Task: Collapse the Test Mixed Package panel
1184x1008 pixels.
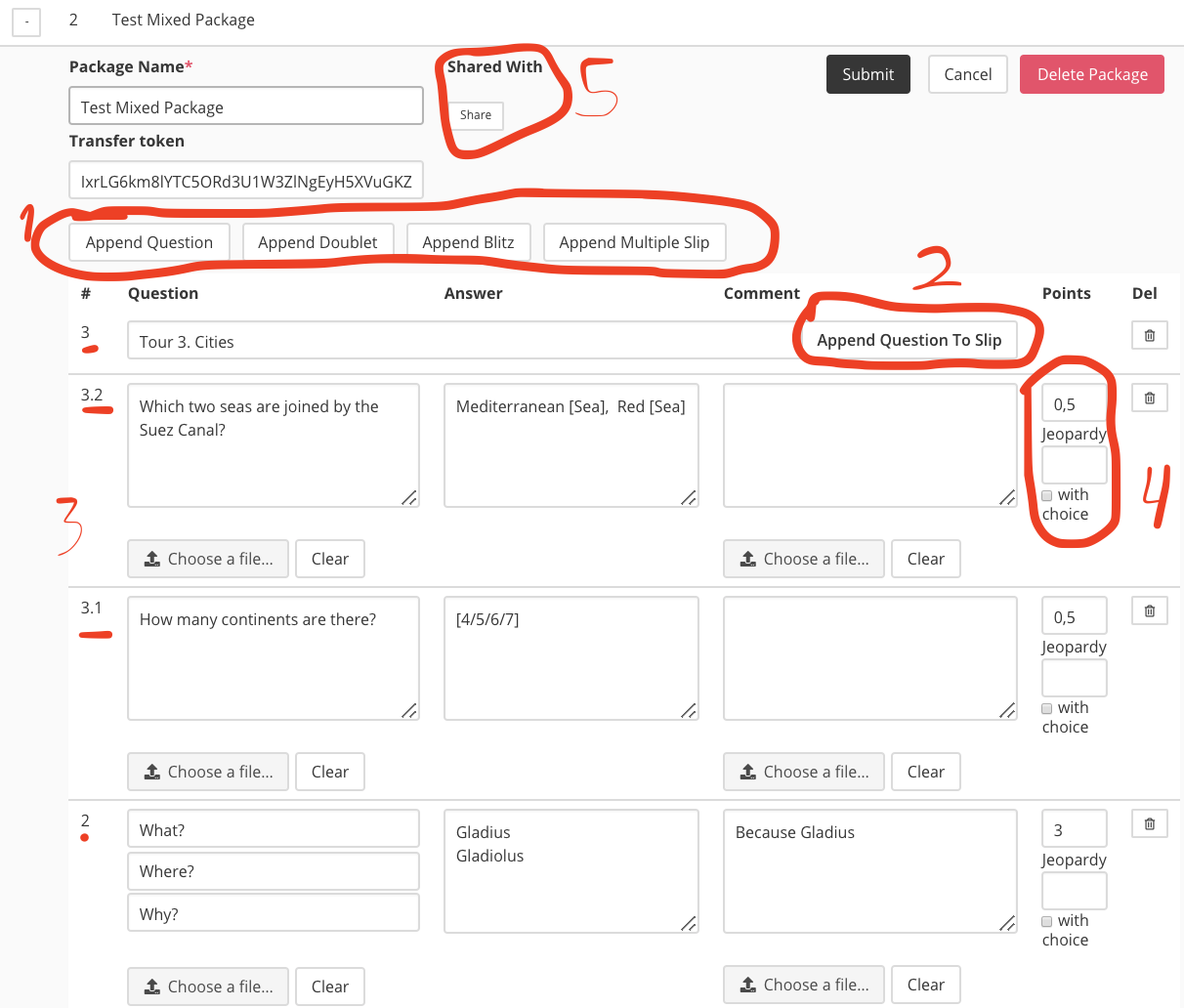Action: tap(26, 21)
